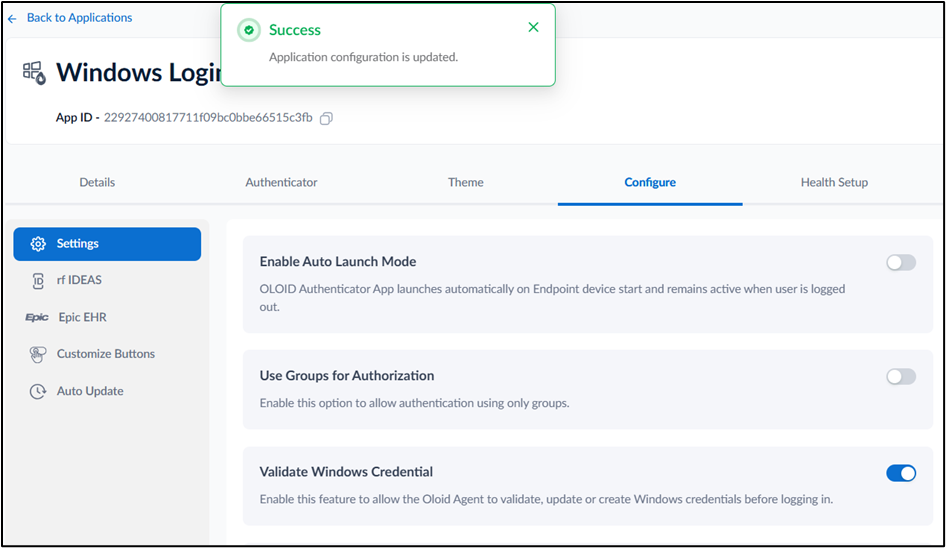946x548 pixels.
Task: Click the Customize Buttons hand icon
Action: (x=37, y=354)
